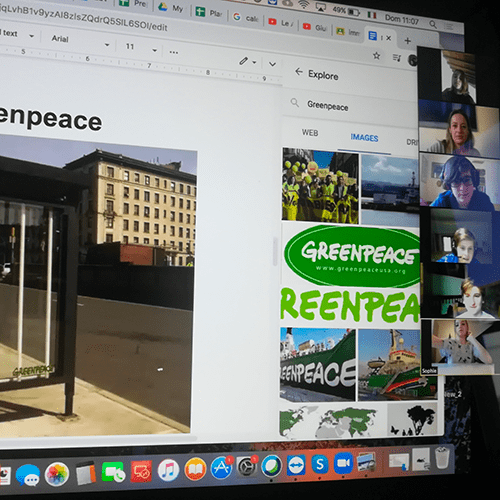This screenshot has height=500, width=500.
Task: Open the round blue-green app icon in the Dock
Action: 271,465
